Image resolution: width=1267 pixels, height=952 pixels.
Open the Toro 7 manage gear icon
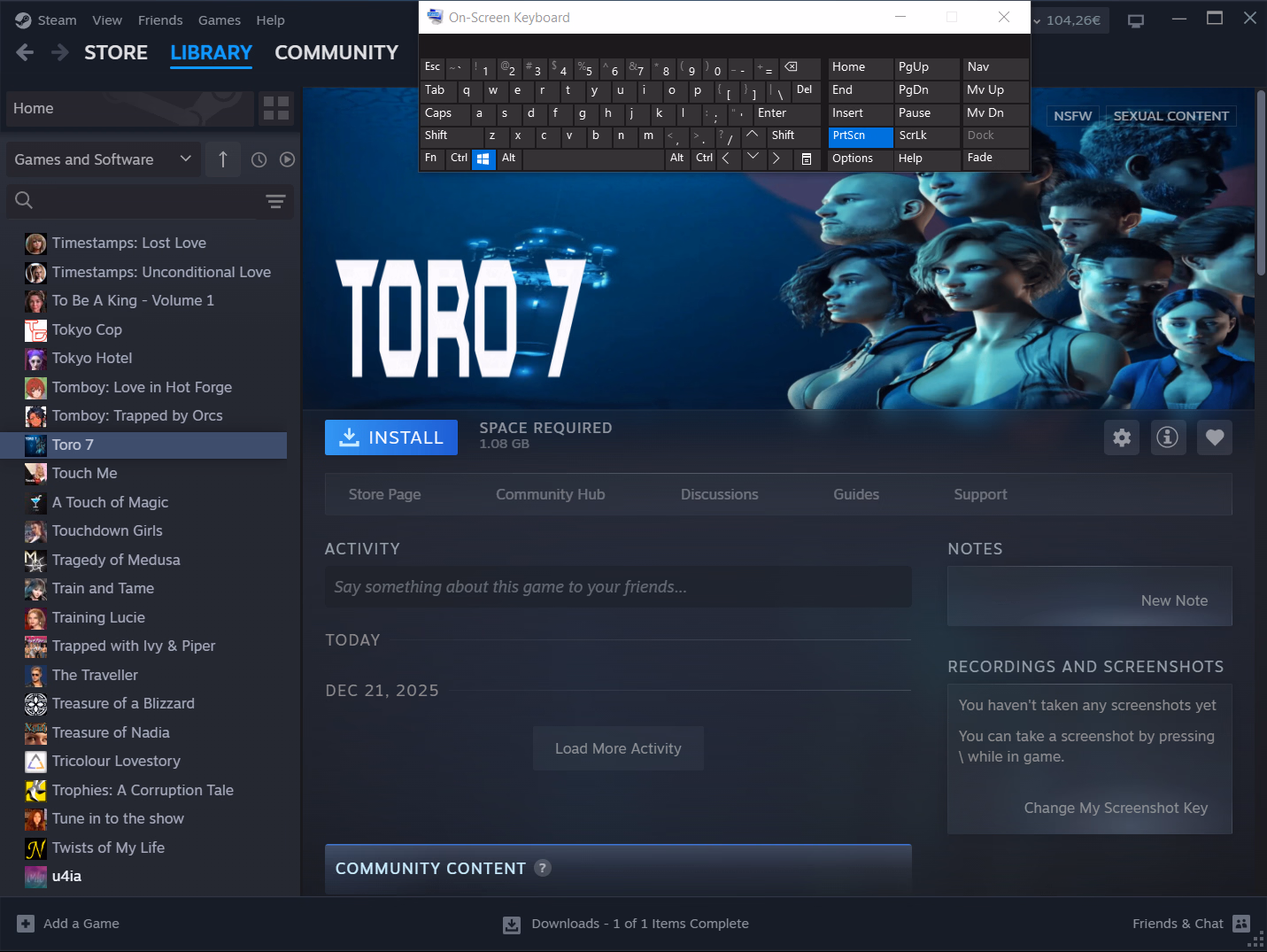click(1122, 437)
